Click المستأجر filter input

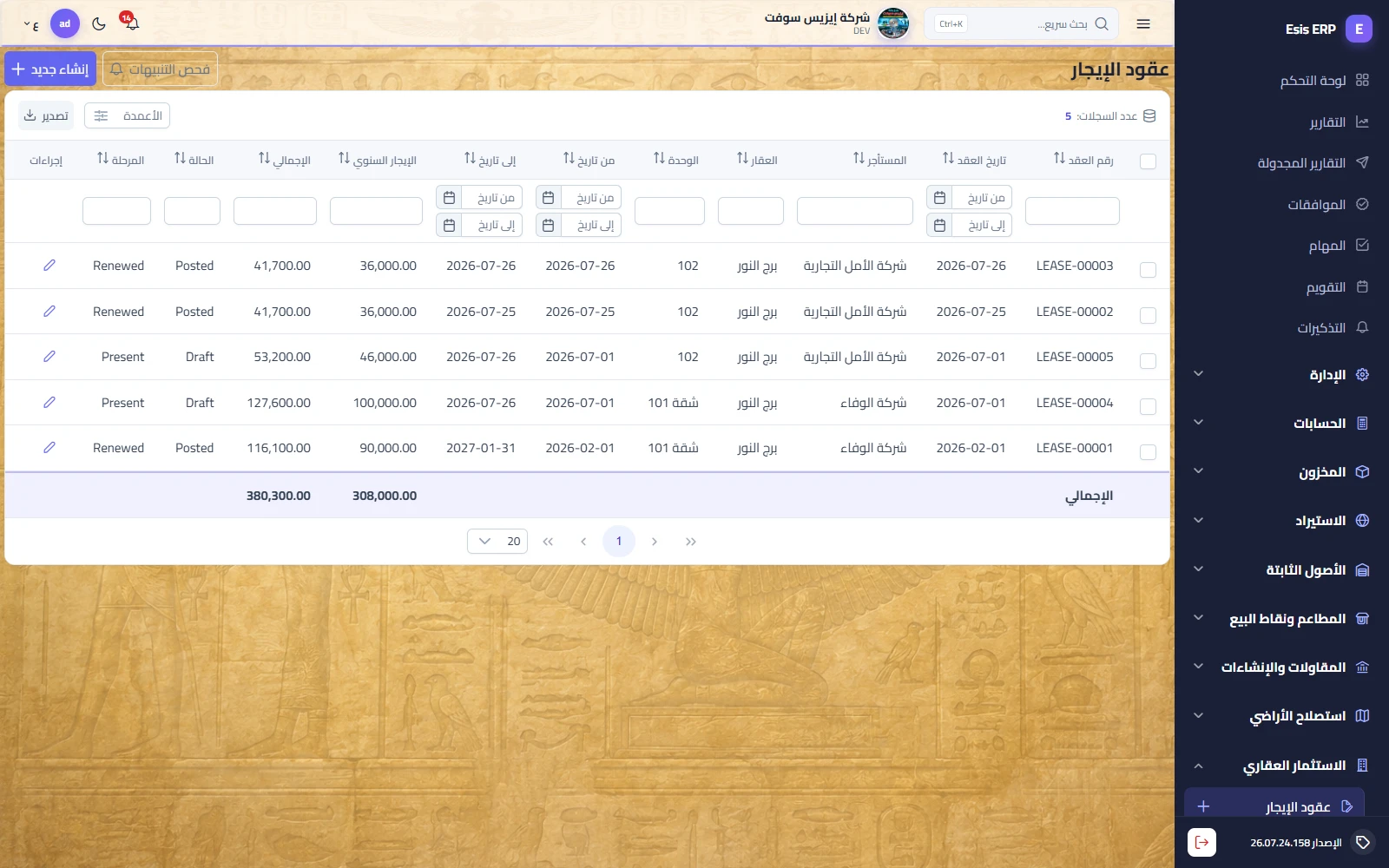pyautogui.click(x=855, y=211)
